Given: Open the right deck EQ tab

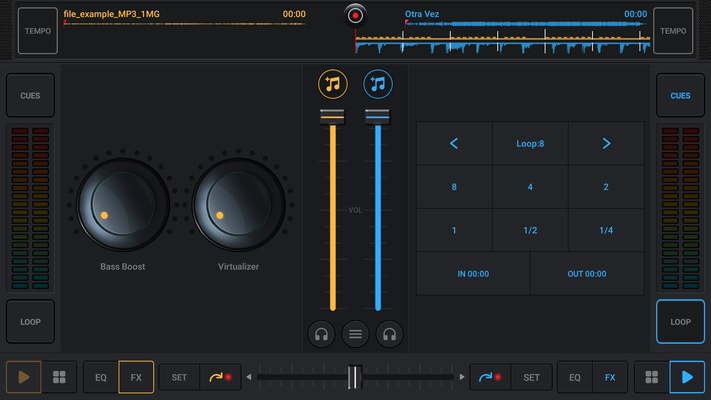Looking at the screenshot, I should (x=575, y=377).
